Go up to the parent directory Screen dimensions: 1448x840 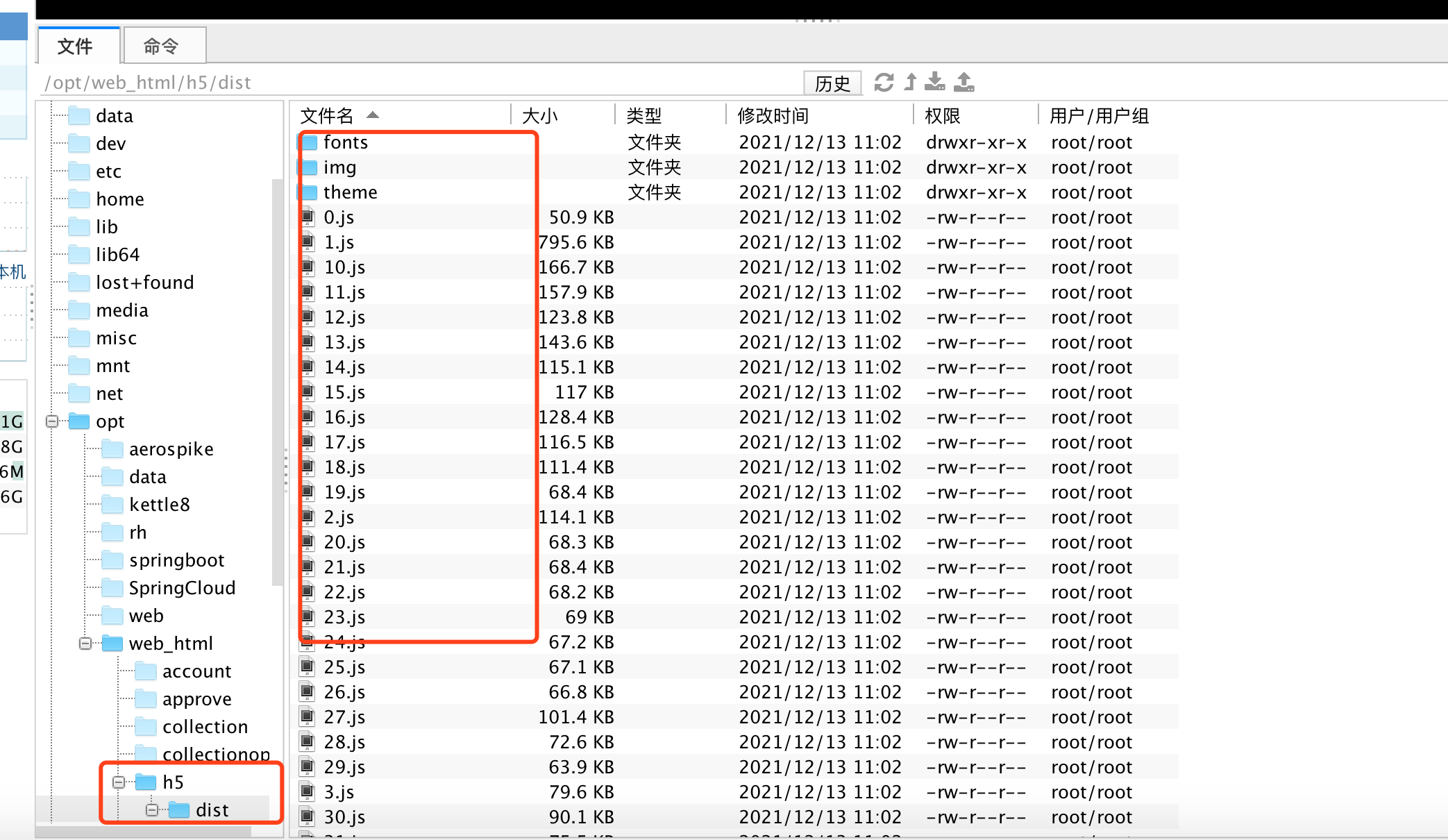911,83
